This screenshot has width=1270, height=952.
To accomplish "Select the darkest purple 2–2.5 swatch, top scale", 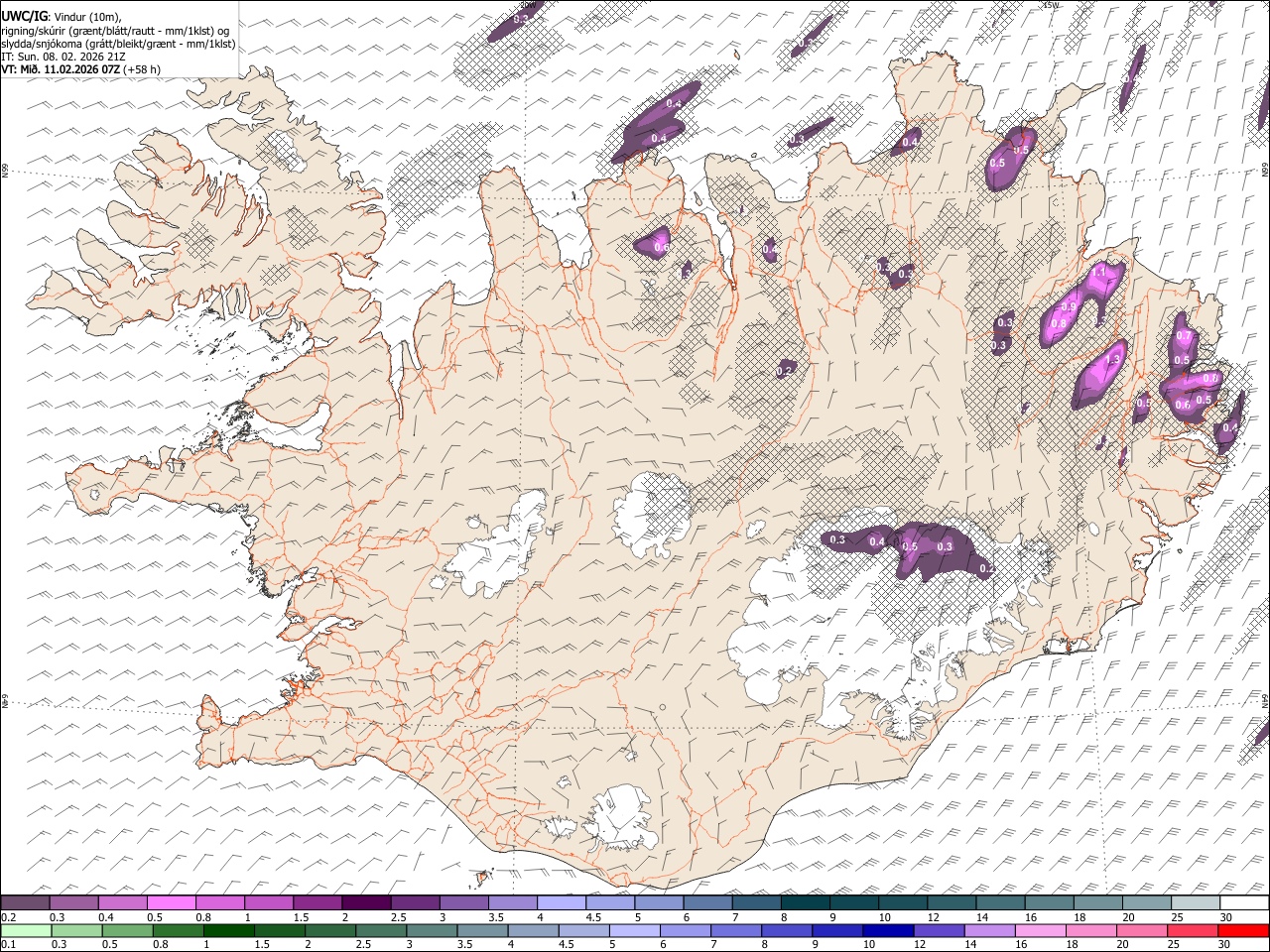I will (x=366, y=902).
